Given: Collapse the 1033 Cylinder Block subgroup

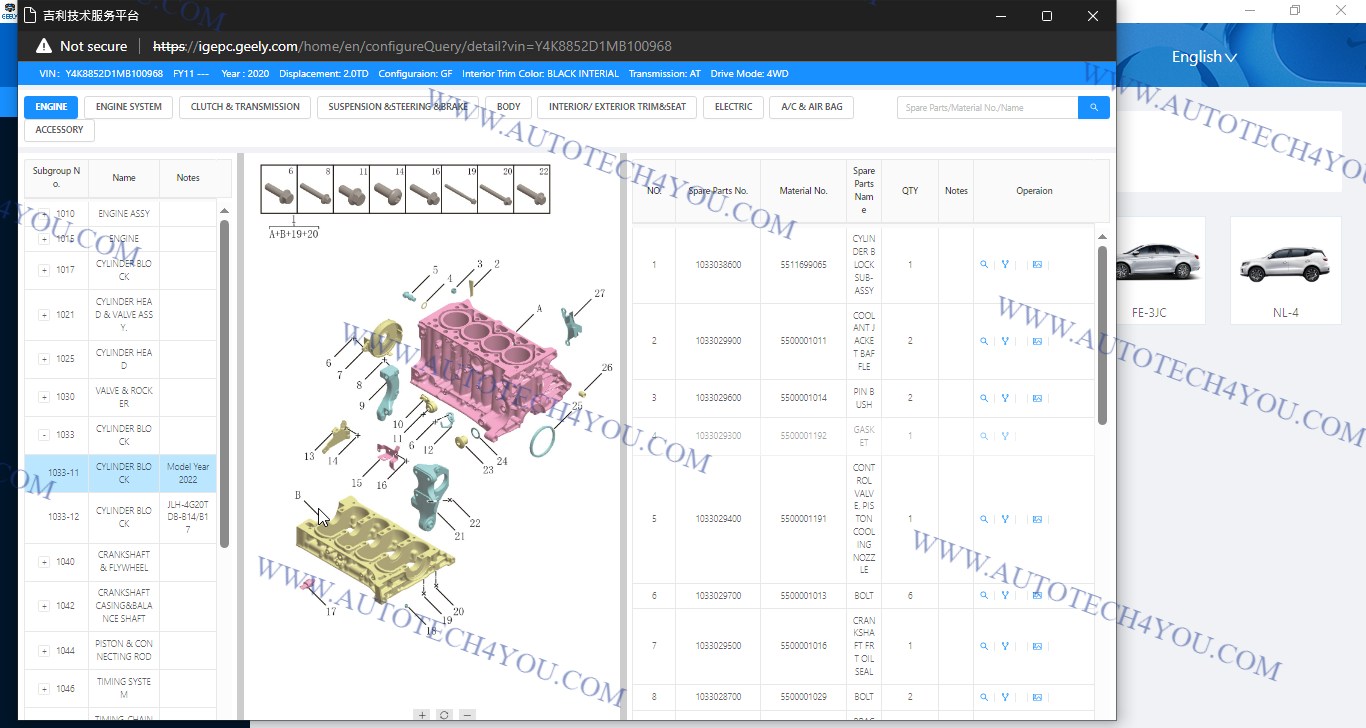Looking at the screenshot, I should (44, 435).
